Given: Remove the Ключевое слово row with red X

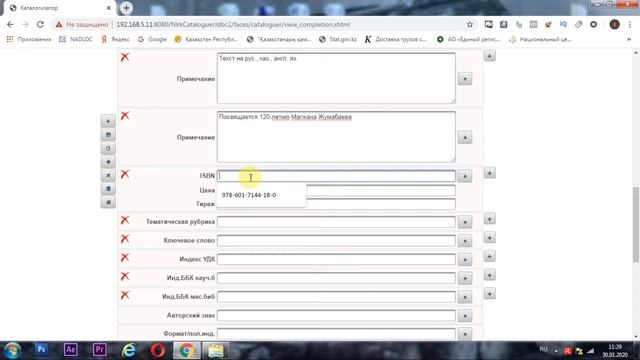Looking at the screenshot, I should click(x=125, y=239).
